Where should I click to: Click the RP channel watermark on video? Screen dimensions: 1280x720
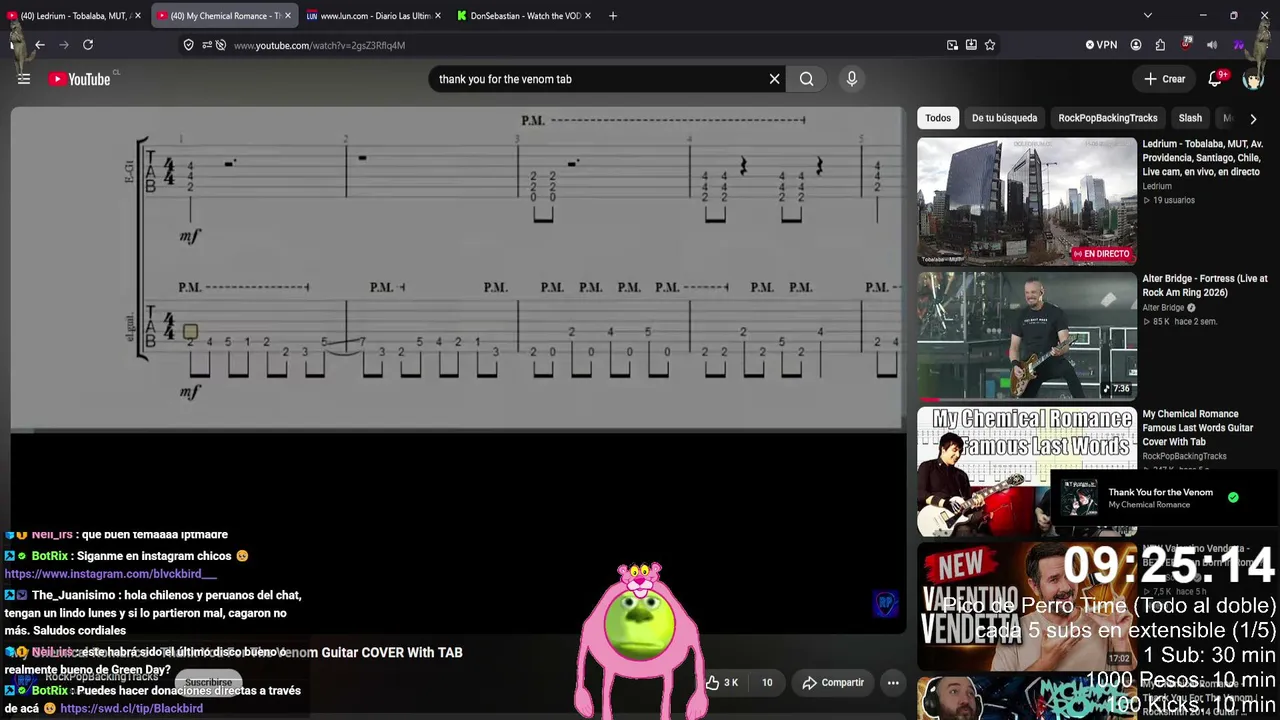[885, 603]
